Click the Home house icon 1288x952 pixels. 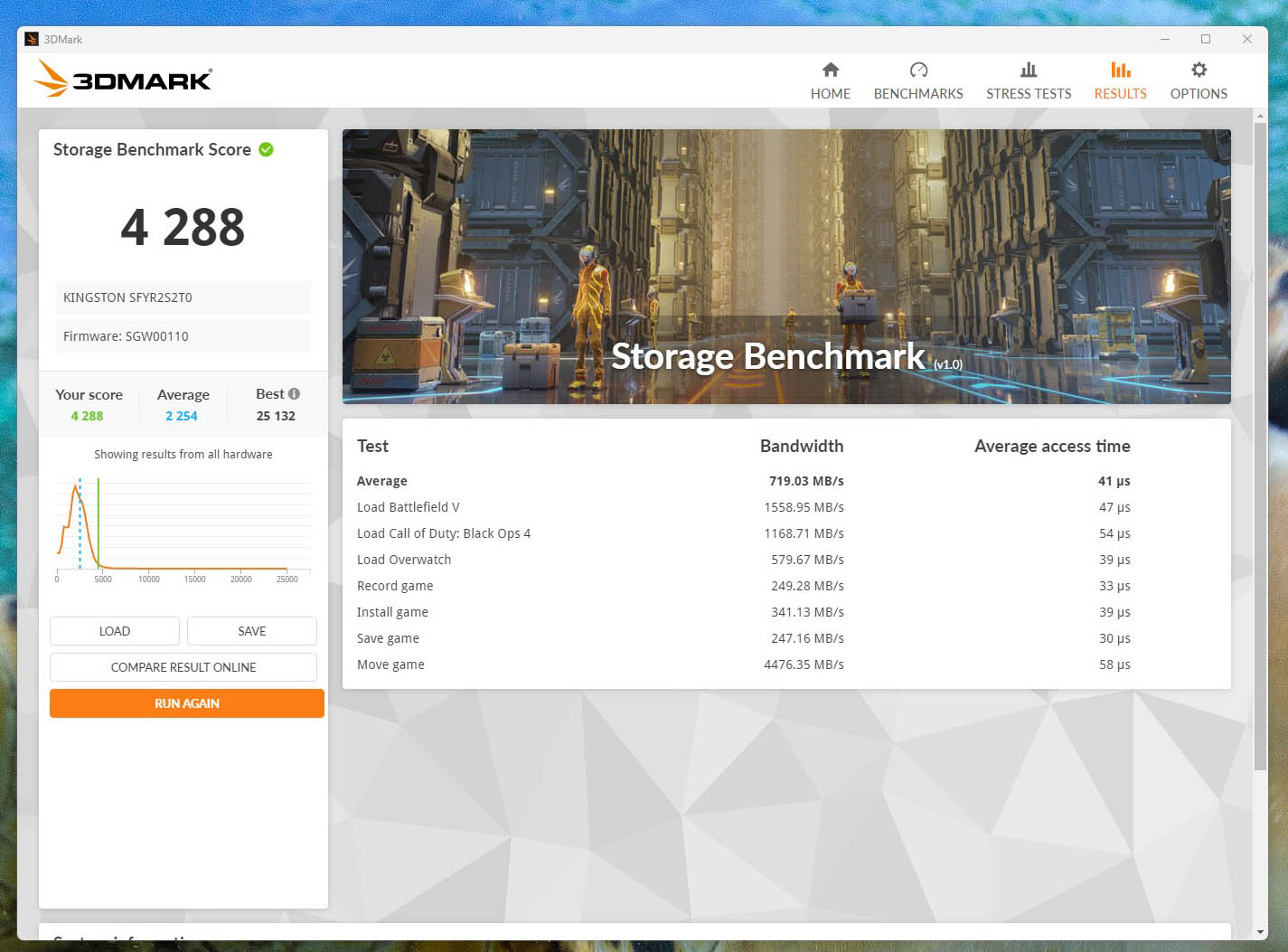831,70
